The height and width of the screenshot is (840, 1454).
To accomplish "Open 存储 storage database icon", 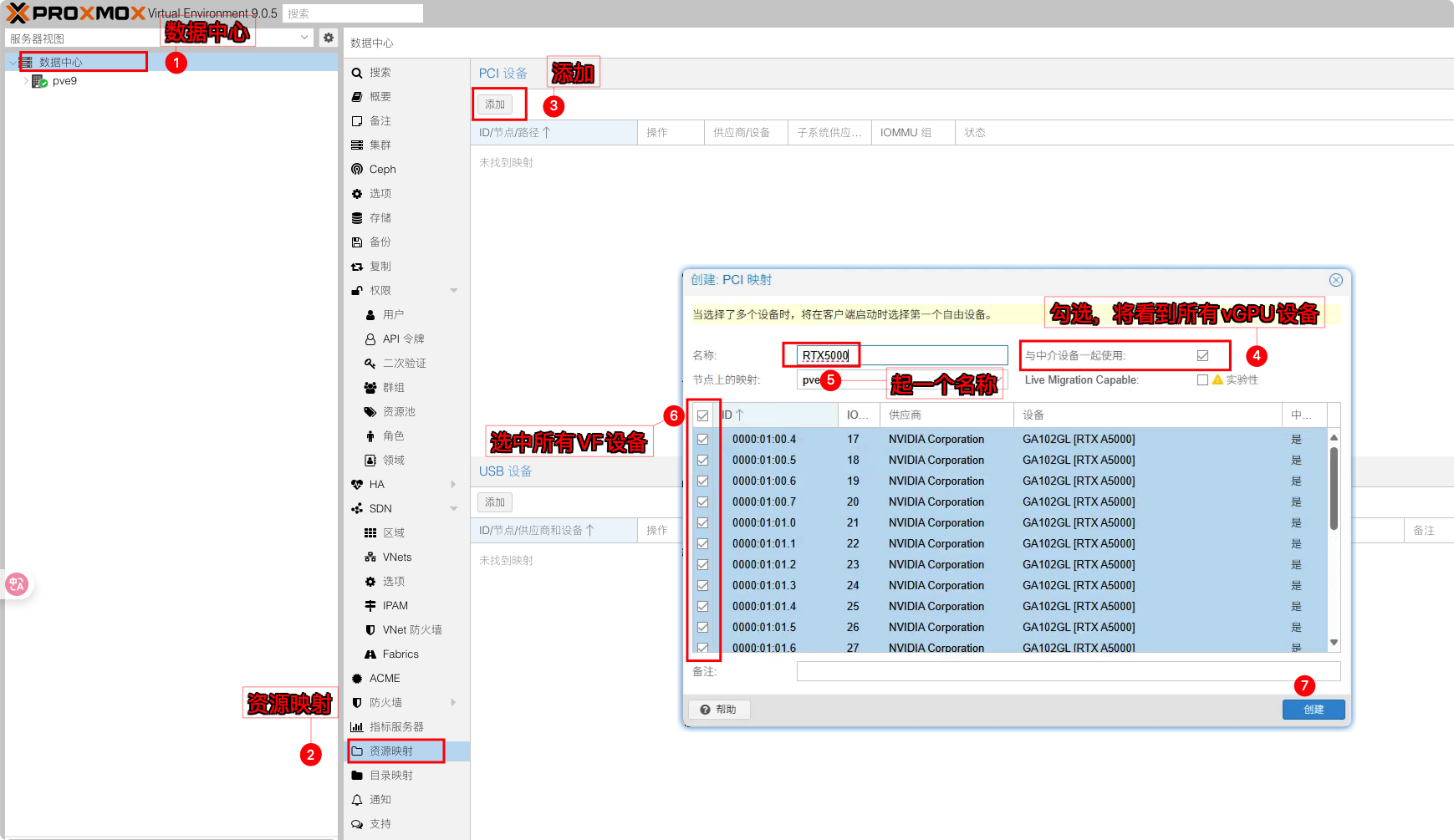I will click(x=357, y=218).
